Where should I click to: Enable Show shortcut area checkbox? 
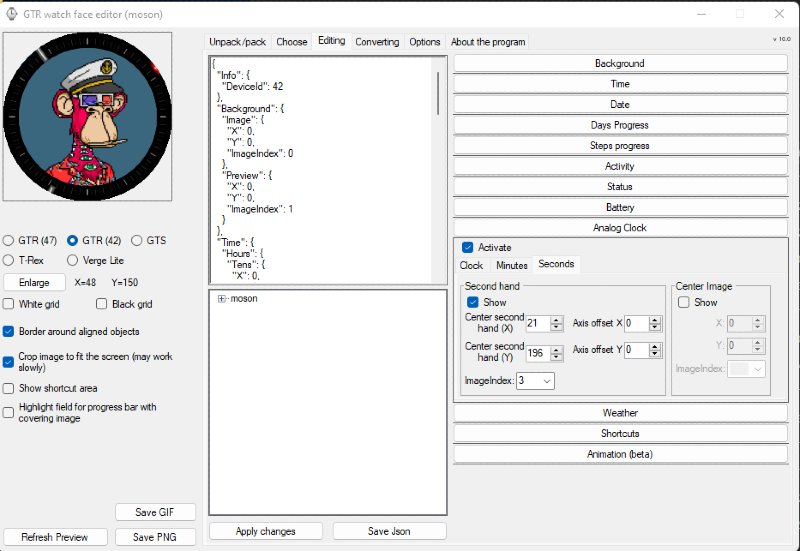(8, 388)
